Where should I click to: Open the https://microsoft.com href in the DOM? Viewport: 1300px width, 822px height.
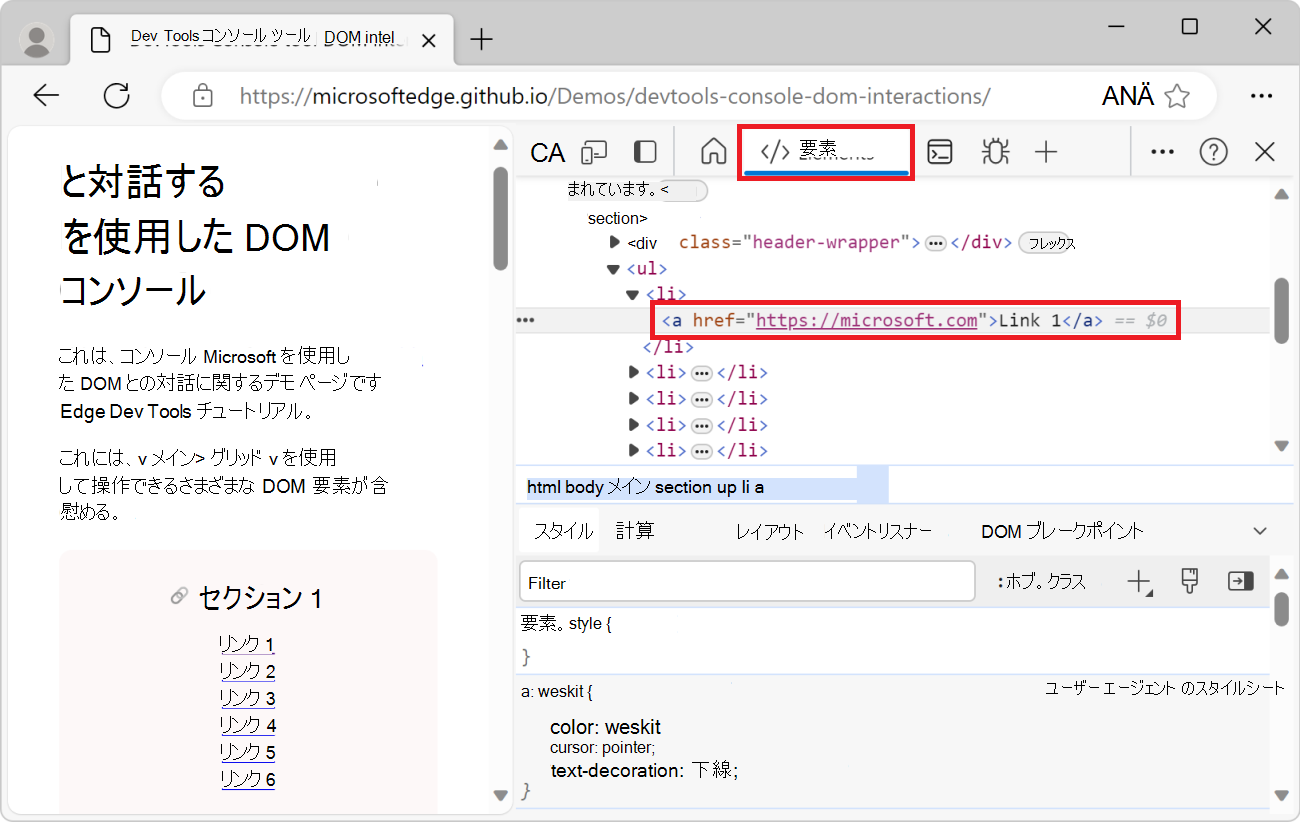866,320
